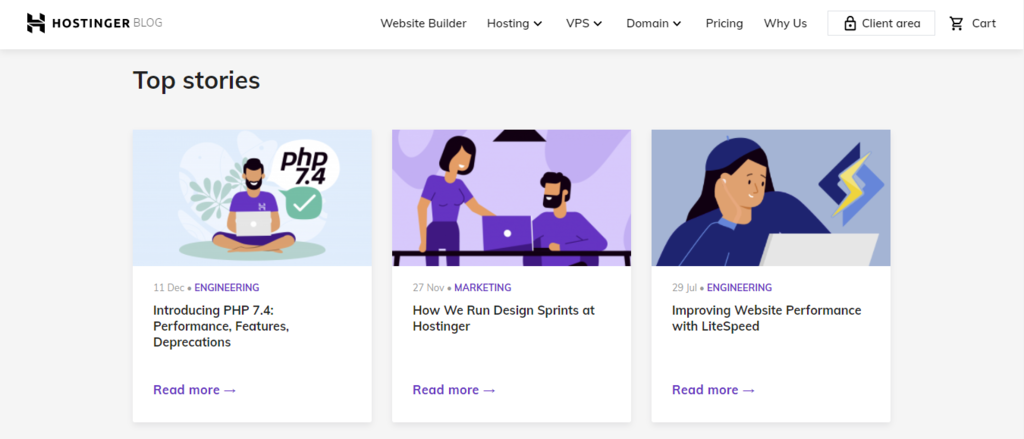
Task: Go to Website Builder page
Action: 423,23
